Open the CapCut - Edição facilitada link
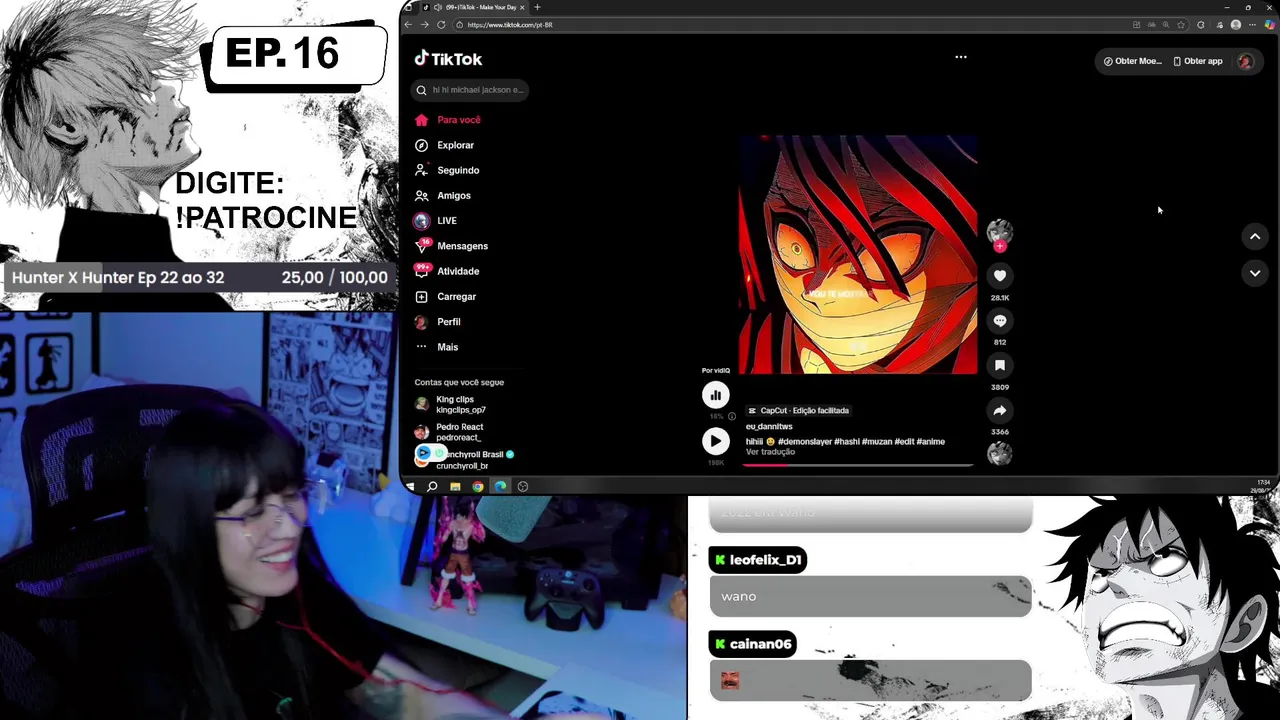Viewport: 1280px width, 720px height. [x=798, y=411]
